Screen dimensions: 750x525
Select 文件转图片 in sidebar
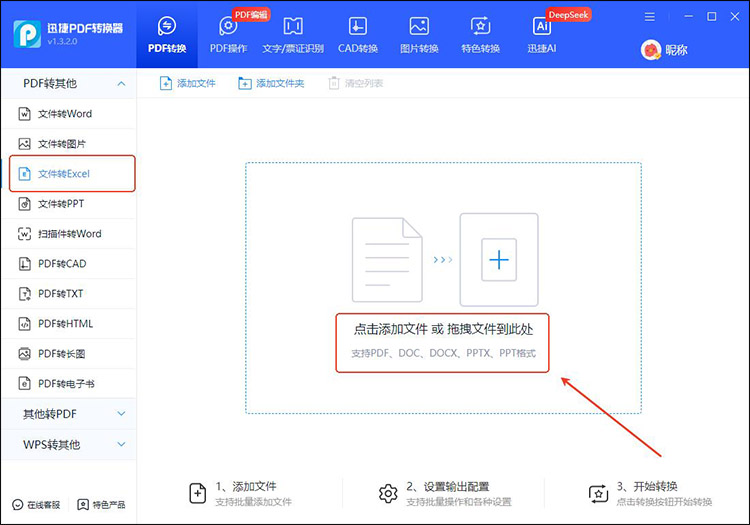tap(68, 144)
